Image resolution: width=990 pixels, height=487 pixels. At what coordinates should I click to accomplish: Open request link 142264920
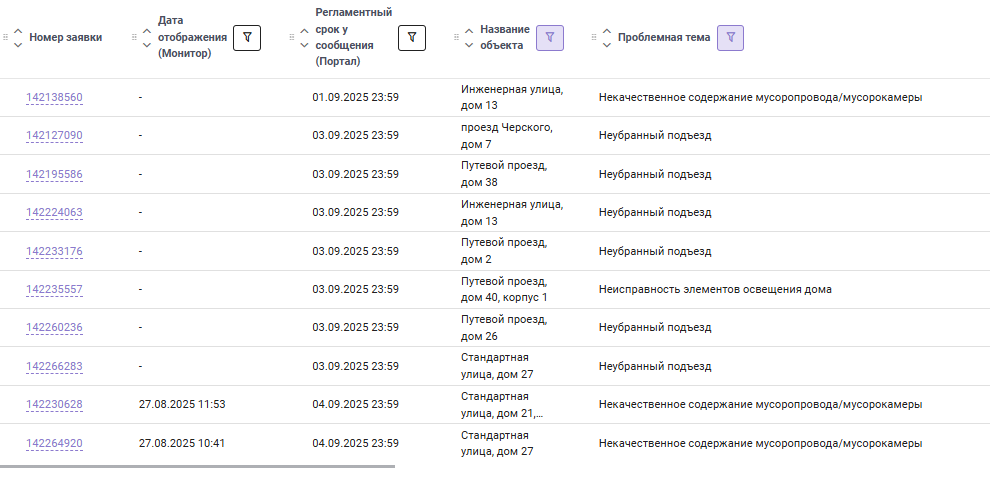[54, 443]
